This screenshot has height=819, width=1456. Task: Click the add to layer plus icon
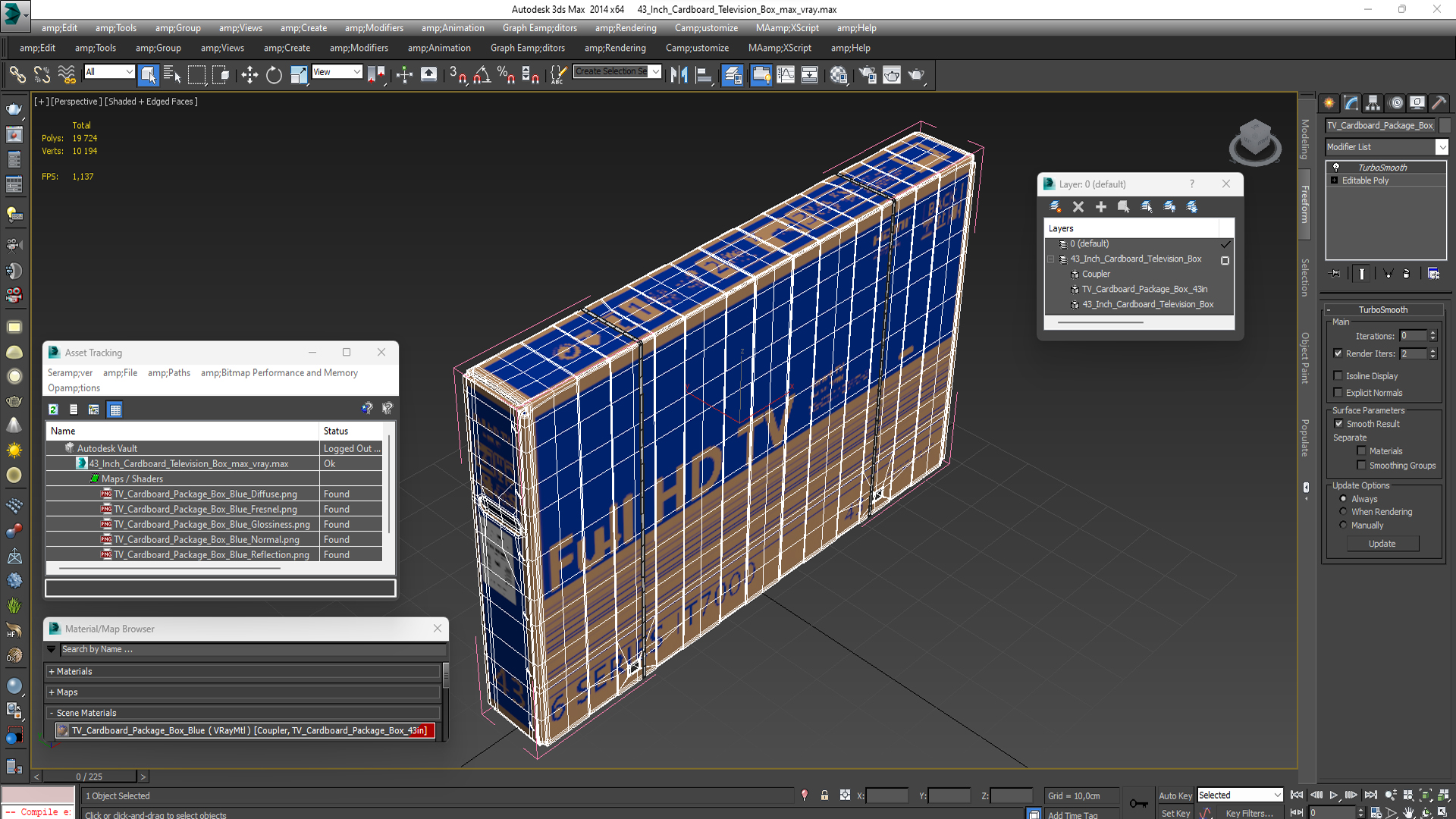tap(1101, 206)
